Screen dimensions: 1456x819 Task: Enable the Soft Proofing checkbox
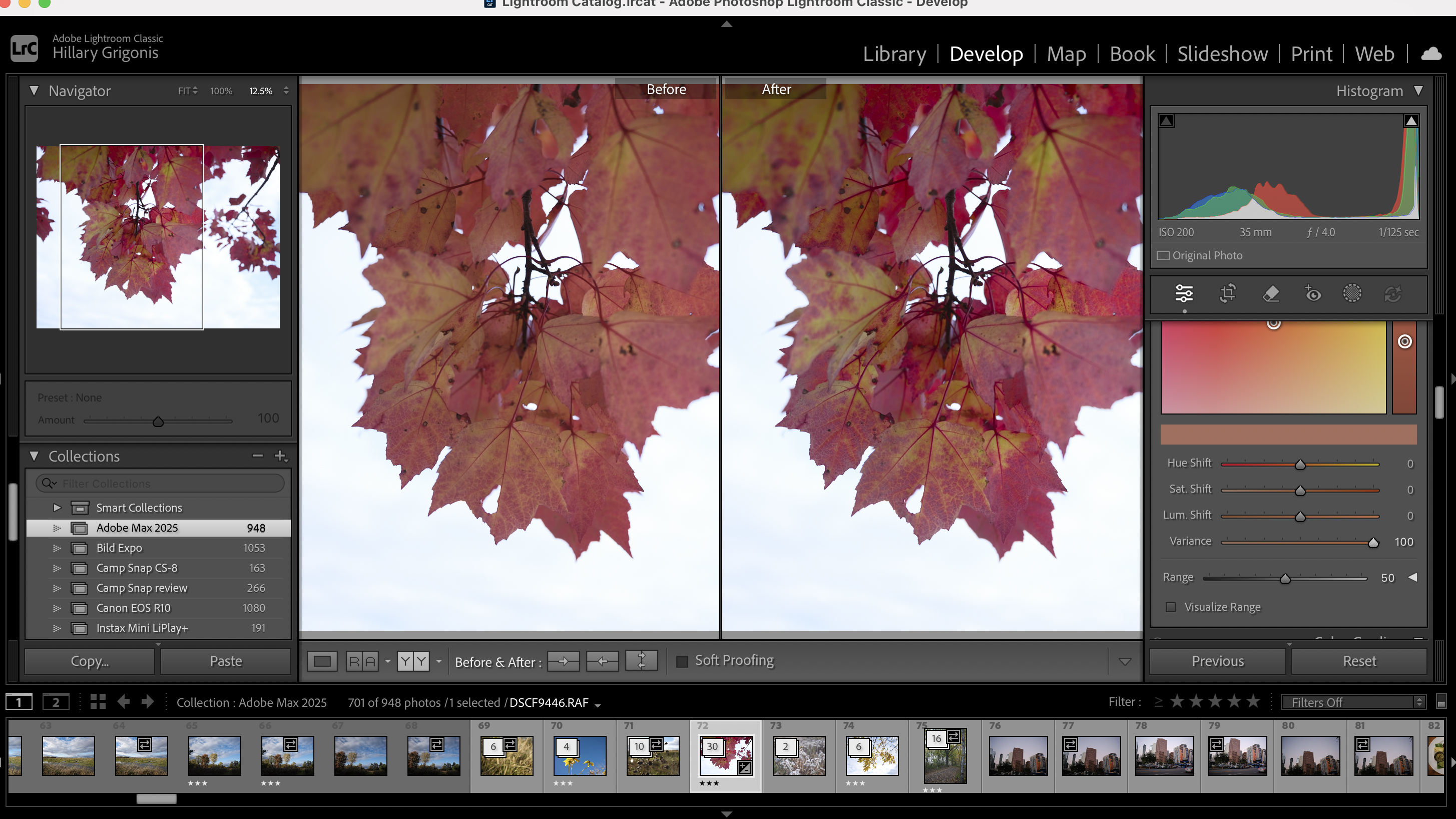(x=682, y=661)
